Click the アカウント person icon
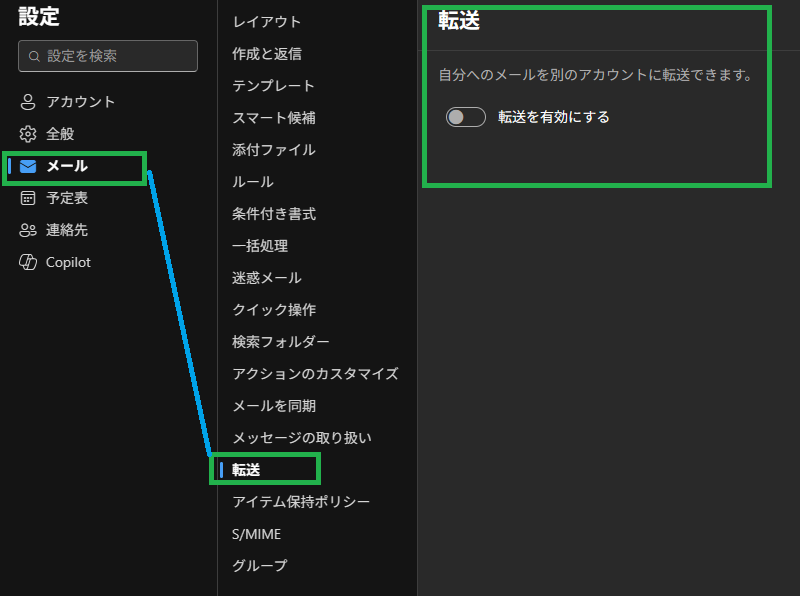The height and width of the screenshot is (596, 800). click(28, 102)
